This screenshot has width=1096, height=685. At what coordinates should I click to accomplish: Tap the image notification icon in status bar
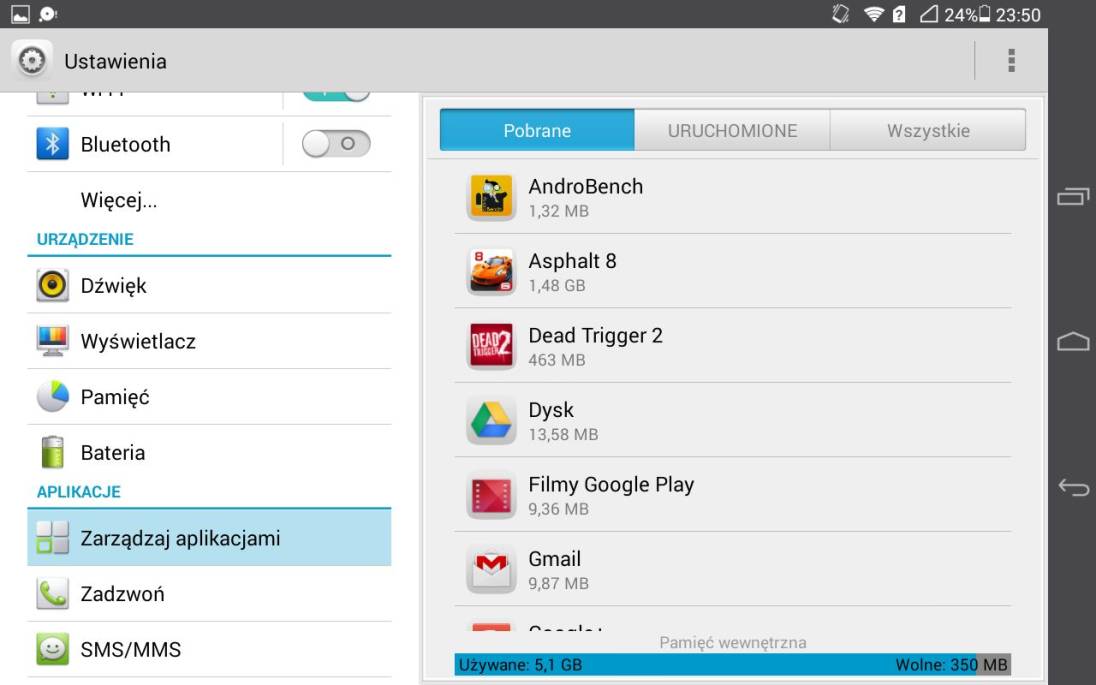(x=20, y=14)
